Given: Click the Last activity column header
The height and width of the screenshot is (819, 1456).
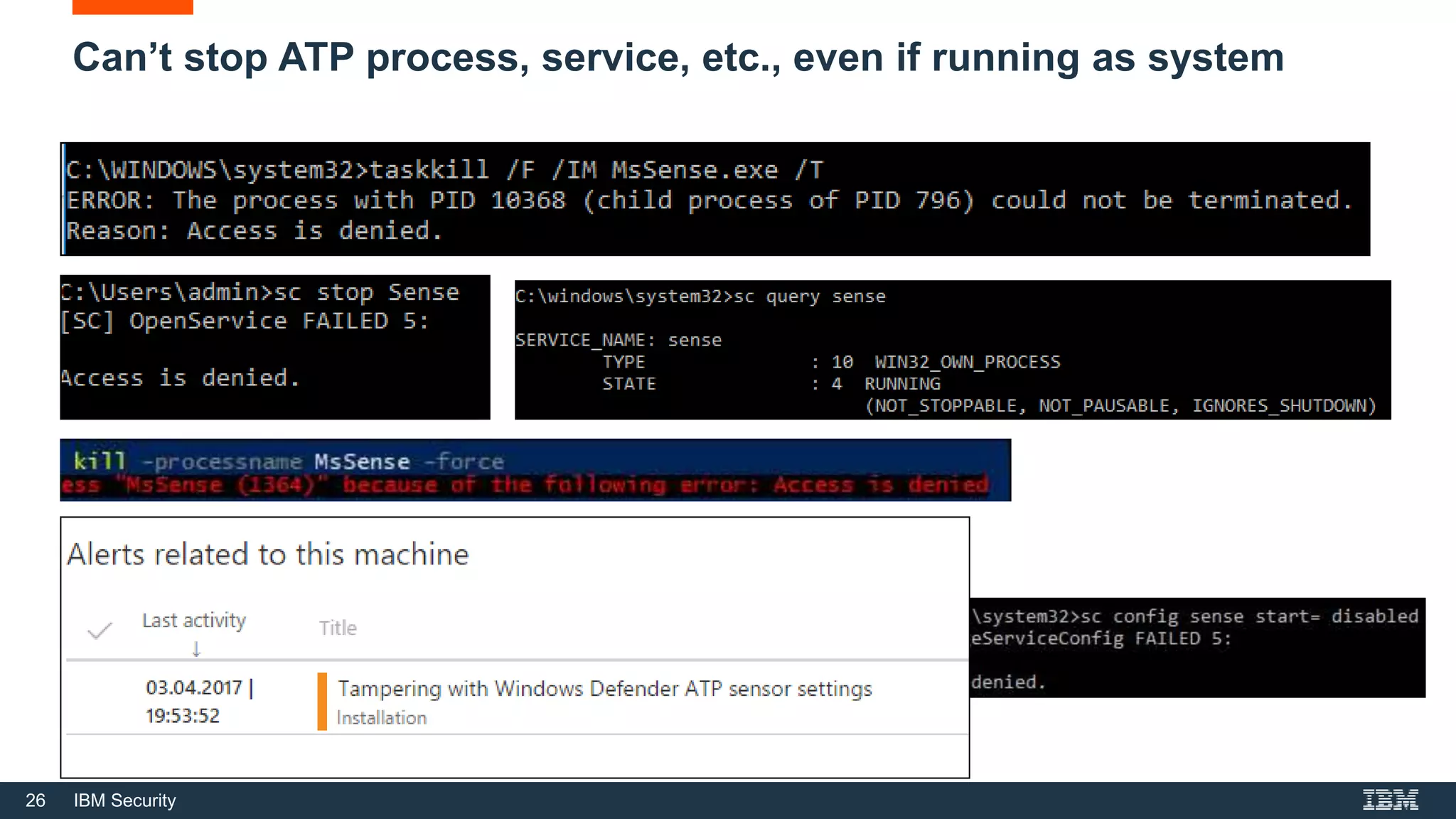Looking at the screenshot, I should pos(194,621).
